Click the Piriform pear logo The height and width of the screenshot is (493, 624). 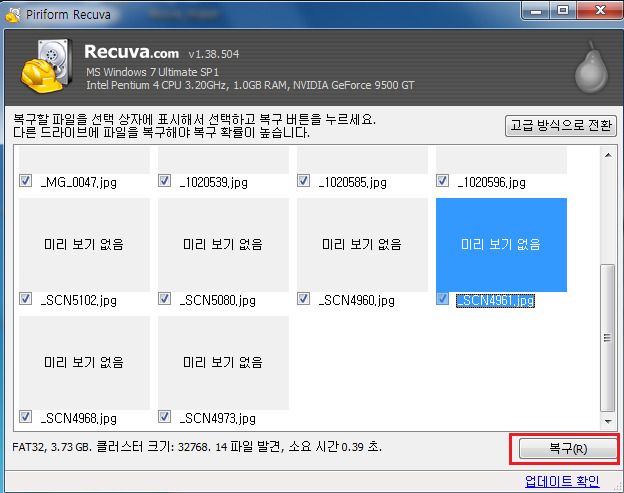pyautogui.click(x=591, y=68)
